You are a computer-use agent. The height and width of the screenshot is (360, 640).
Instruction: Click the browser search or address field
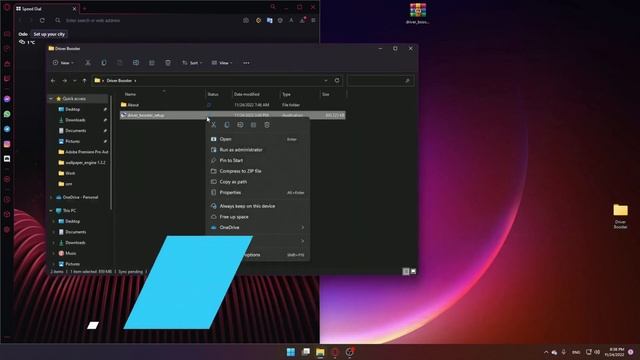pyautogui.click(x=147, y=20)
